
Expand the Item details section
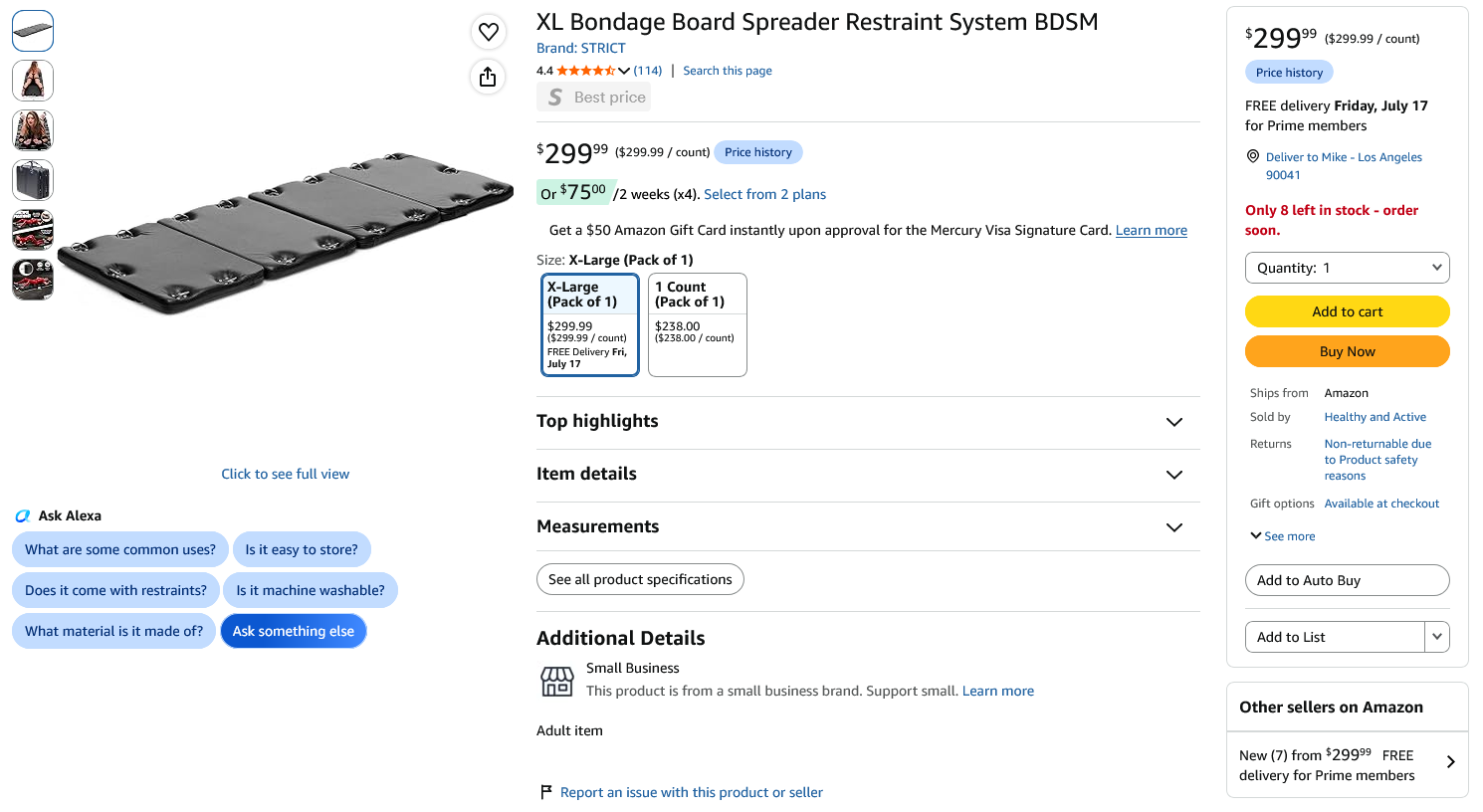[868, 475]
